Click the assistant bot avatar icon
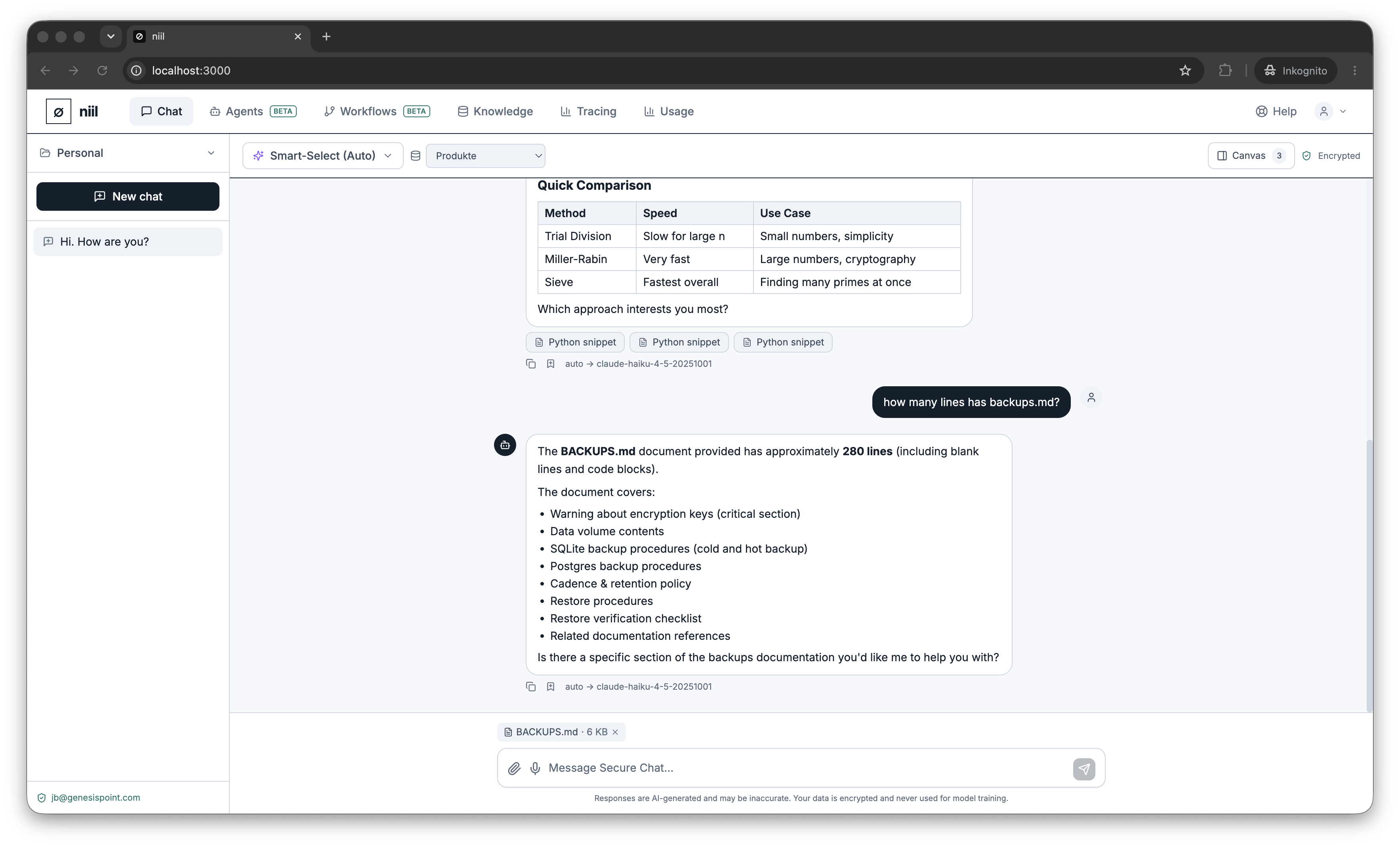The height and width of the screenshot is (847, 1400). tap(505, 445)
